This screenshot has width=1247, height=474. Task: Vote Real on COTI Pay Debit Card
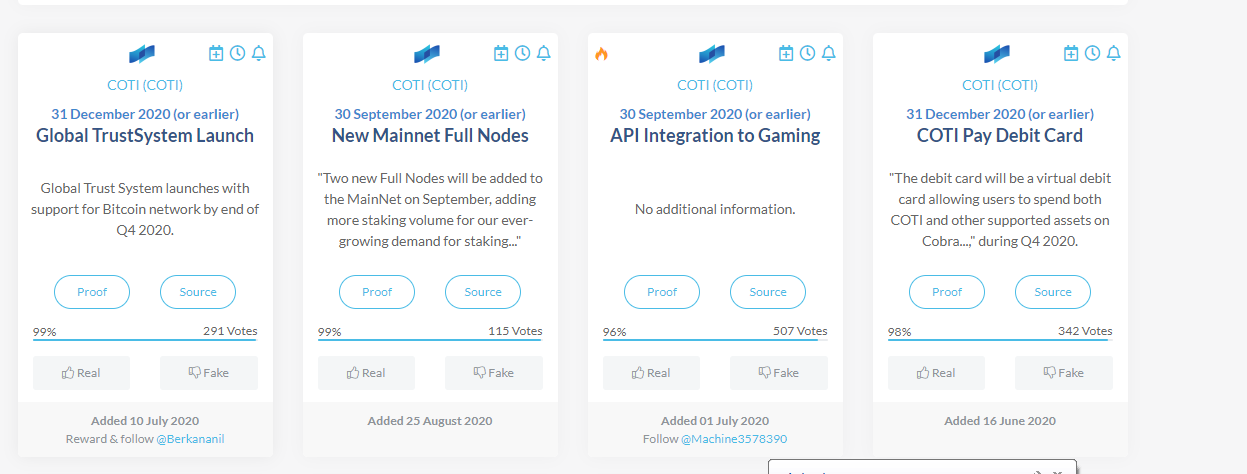[x=936, y=373]
